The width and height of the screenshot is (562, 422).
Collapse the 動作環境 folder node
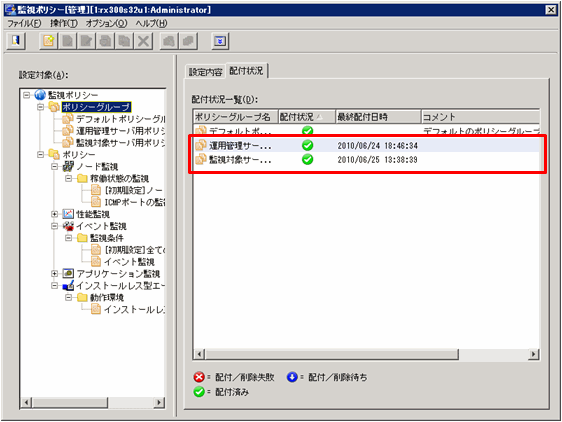click(x=68, y=297)
